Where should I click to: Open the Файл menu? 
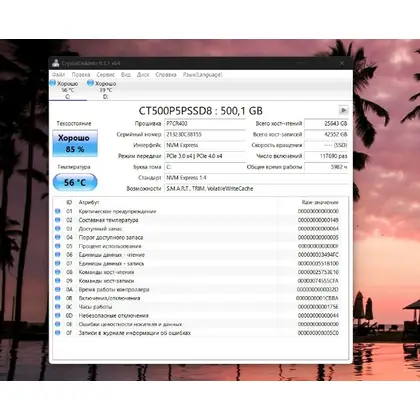point(58,75)
